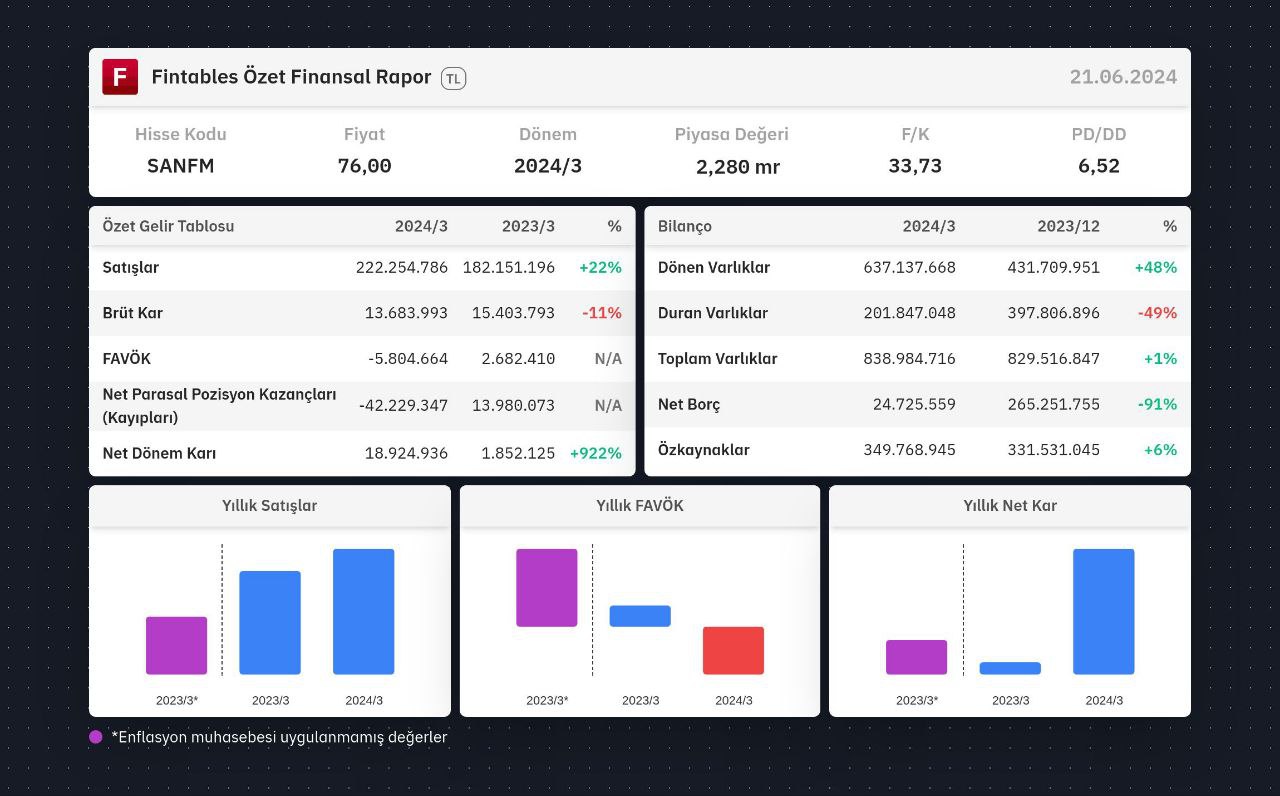Click the Bilanço table header
The width and height of the screenshot is (1280, 796).
(x=685, y=226)
